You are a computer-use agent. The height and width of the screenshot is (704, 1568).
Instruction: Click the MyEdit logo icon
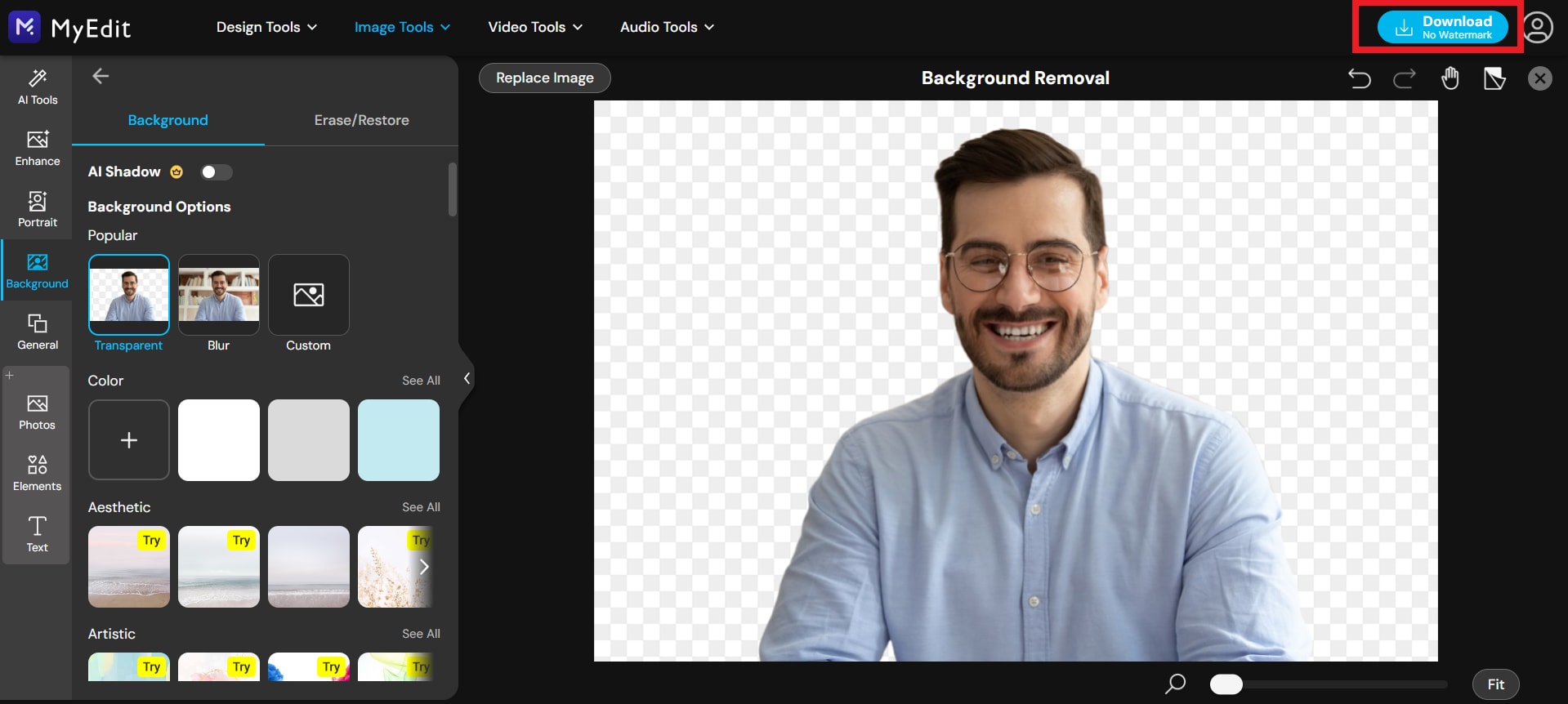(x=25, y=27)
